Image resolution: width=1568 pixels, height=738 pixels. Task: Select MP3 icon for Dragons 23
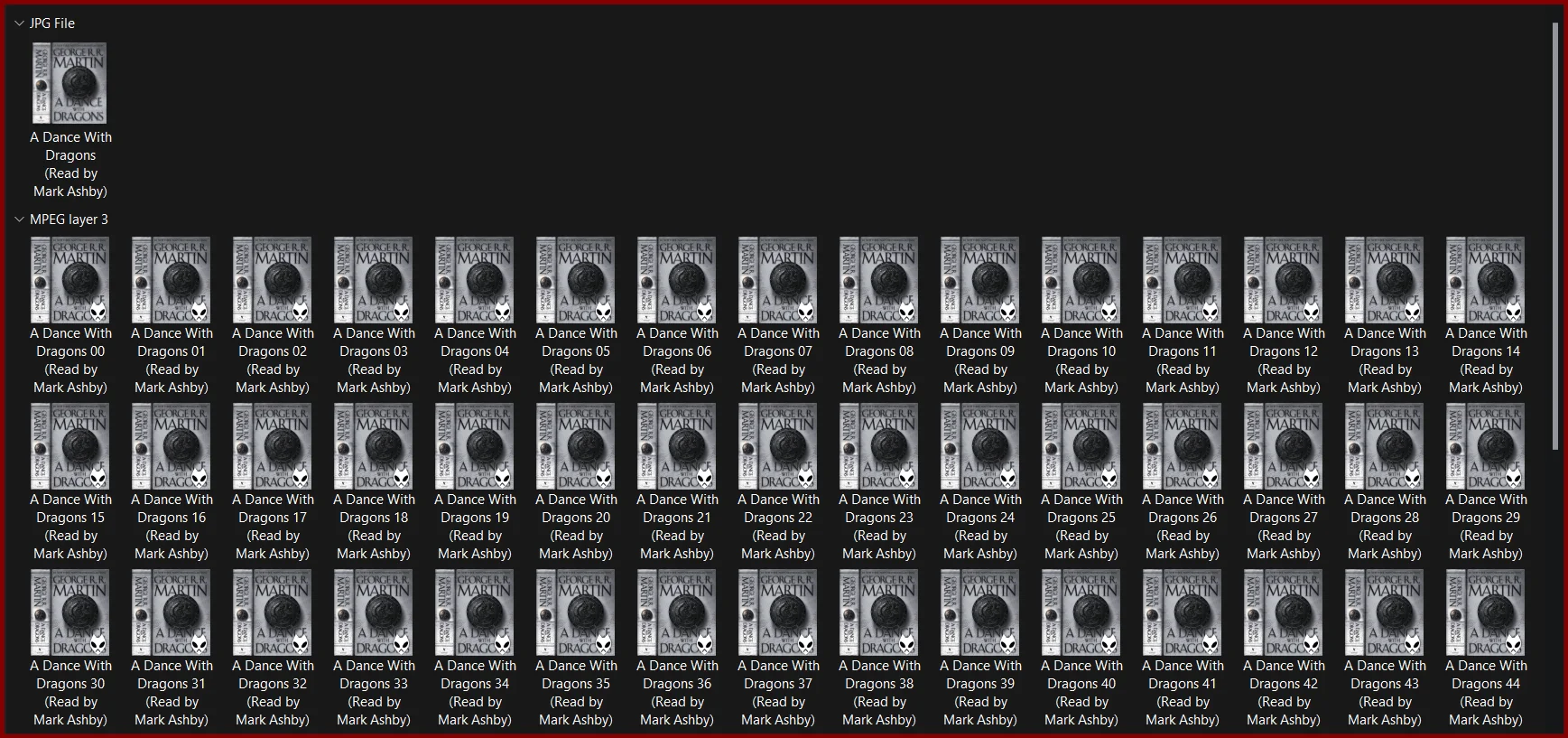(x=879, y=446)
